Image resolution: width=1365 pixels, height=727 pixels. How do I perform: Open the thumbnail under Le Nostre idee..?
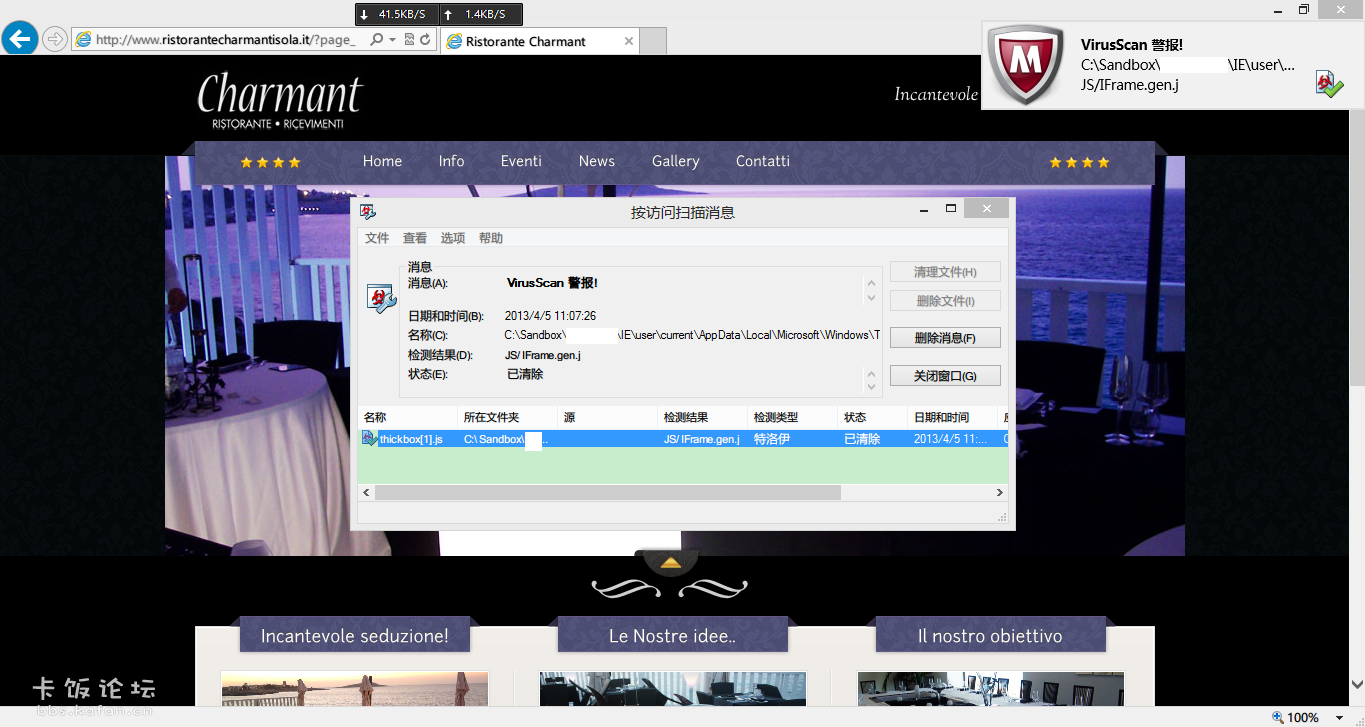(672, 689)
